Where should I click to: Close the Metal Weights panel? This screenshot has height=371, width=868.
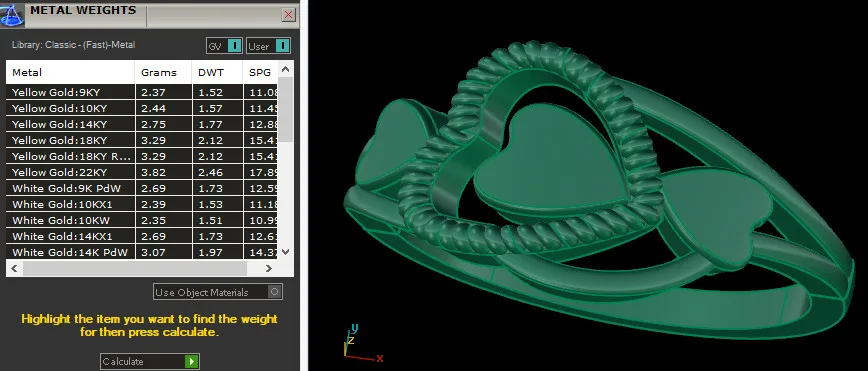point(288,15)
